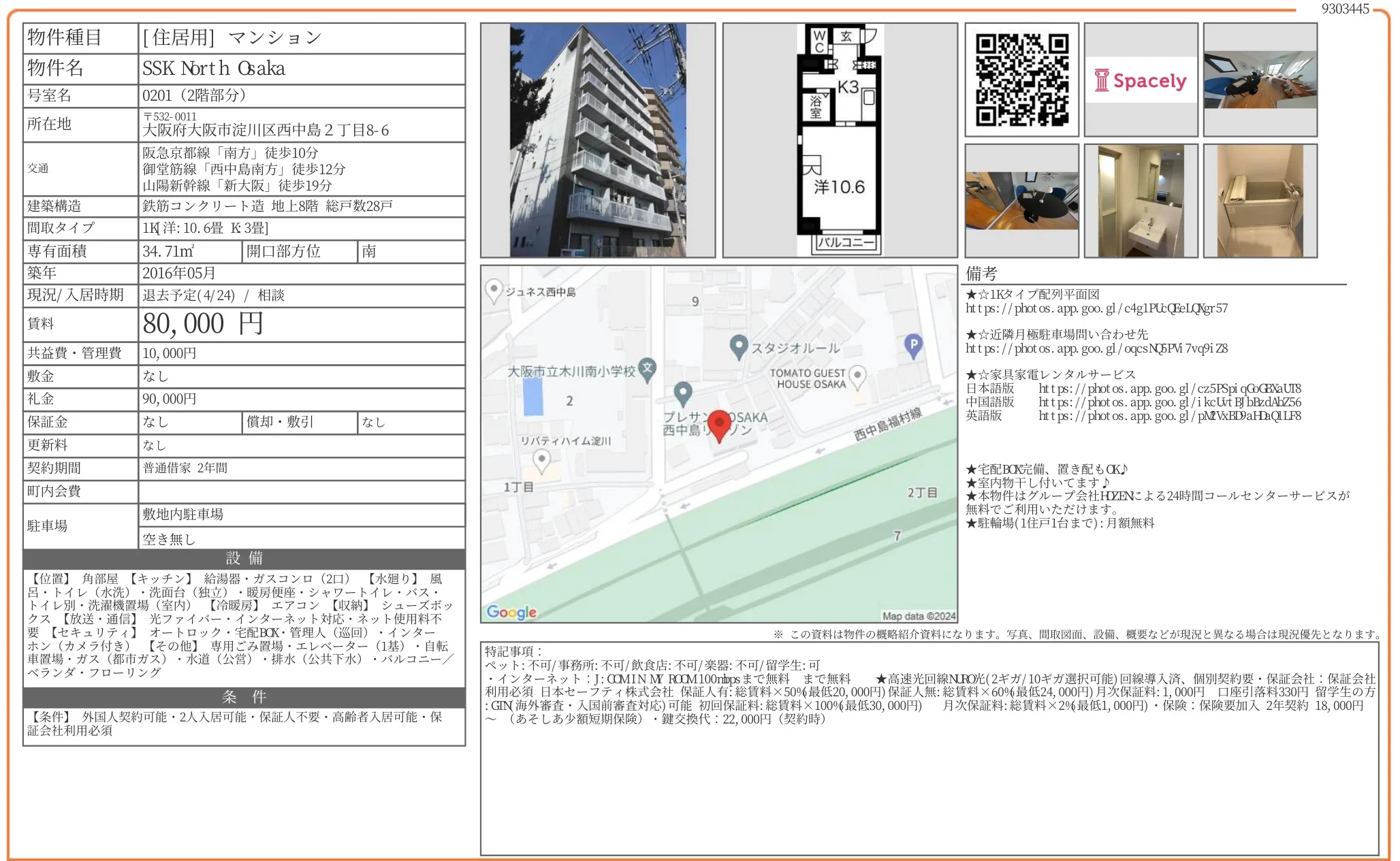Screen dimensions: 1400x861
Task: Open the building exterior photo
Action: 598,140
